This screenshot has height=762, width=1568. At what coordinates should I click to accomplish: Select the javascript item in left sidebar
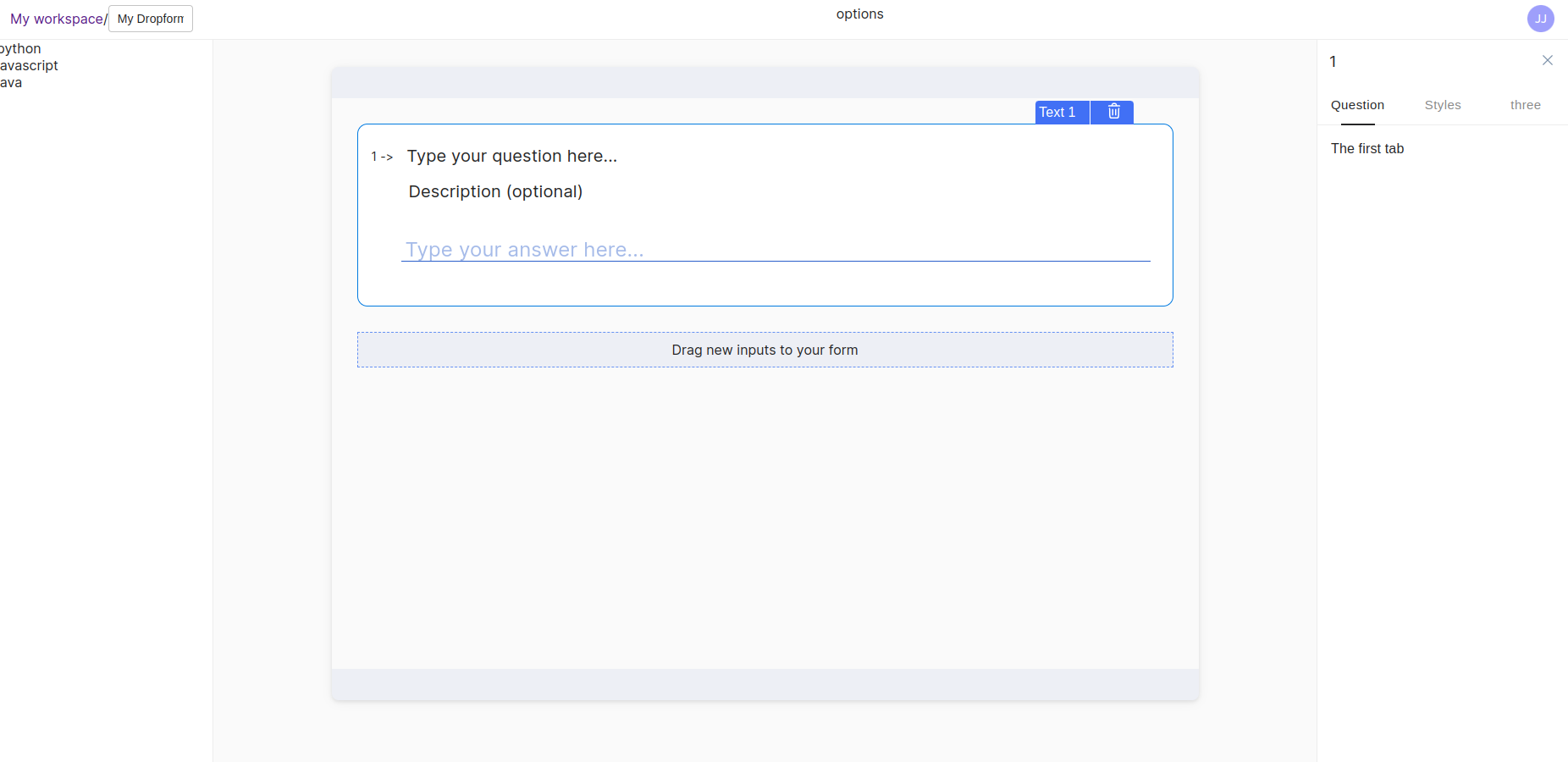pyautogui.click(x=29, y=66)
